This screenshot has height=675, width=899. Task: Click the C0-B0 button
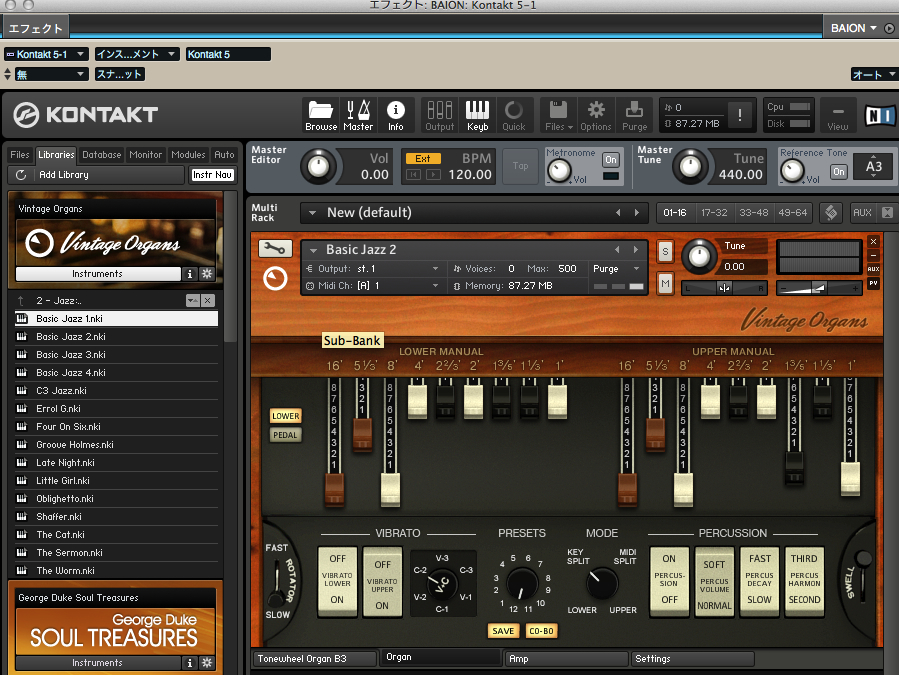tap(541, 631)
